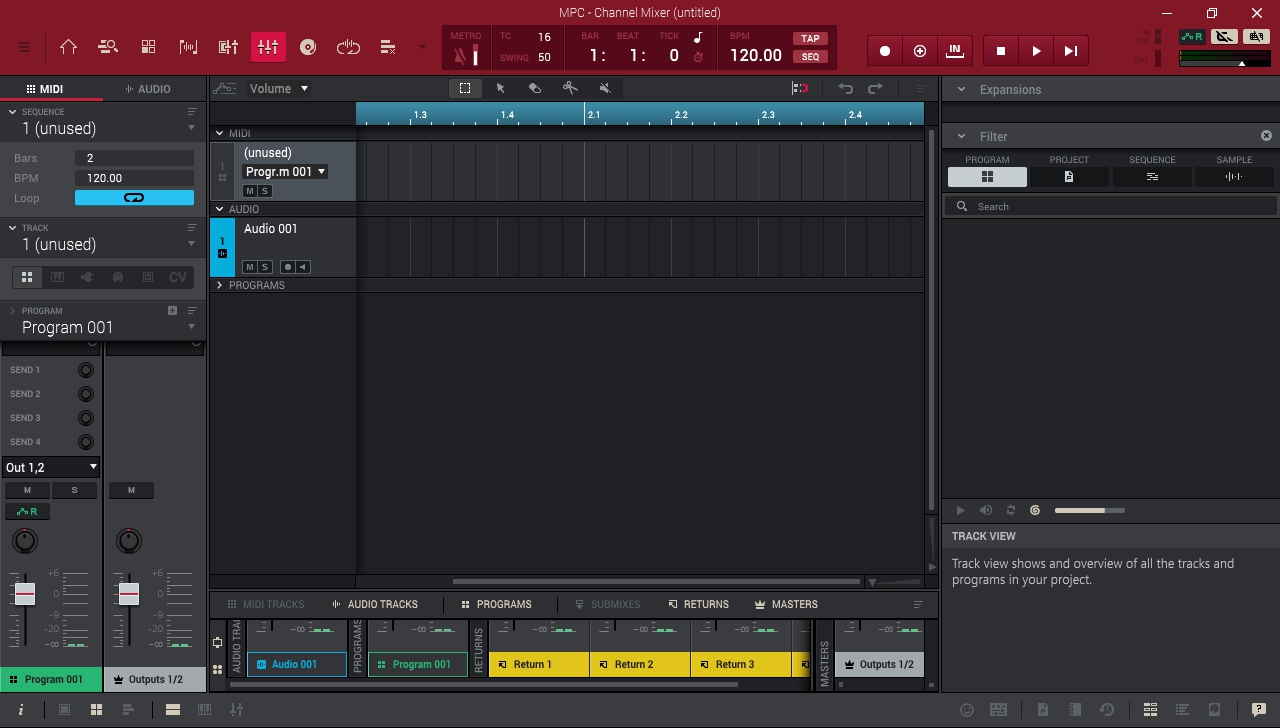Select the scissors split tool
The height and width of the screenshot is (728, 1280).
click(x=570, y=88)
